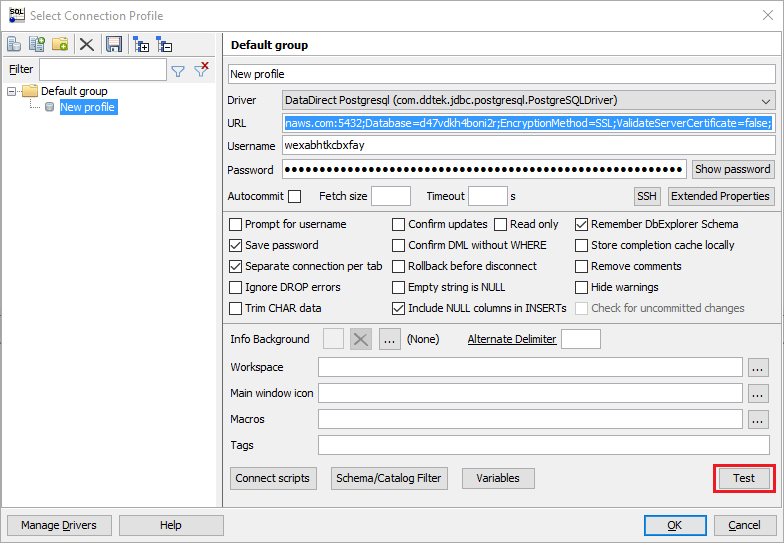Browse for a Workspace file
The height and width of the screenshot is (543, 784).
click(x=758, y=367)
